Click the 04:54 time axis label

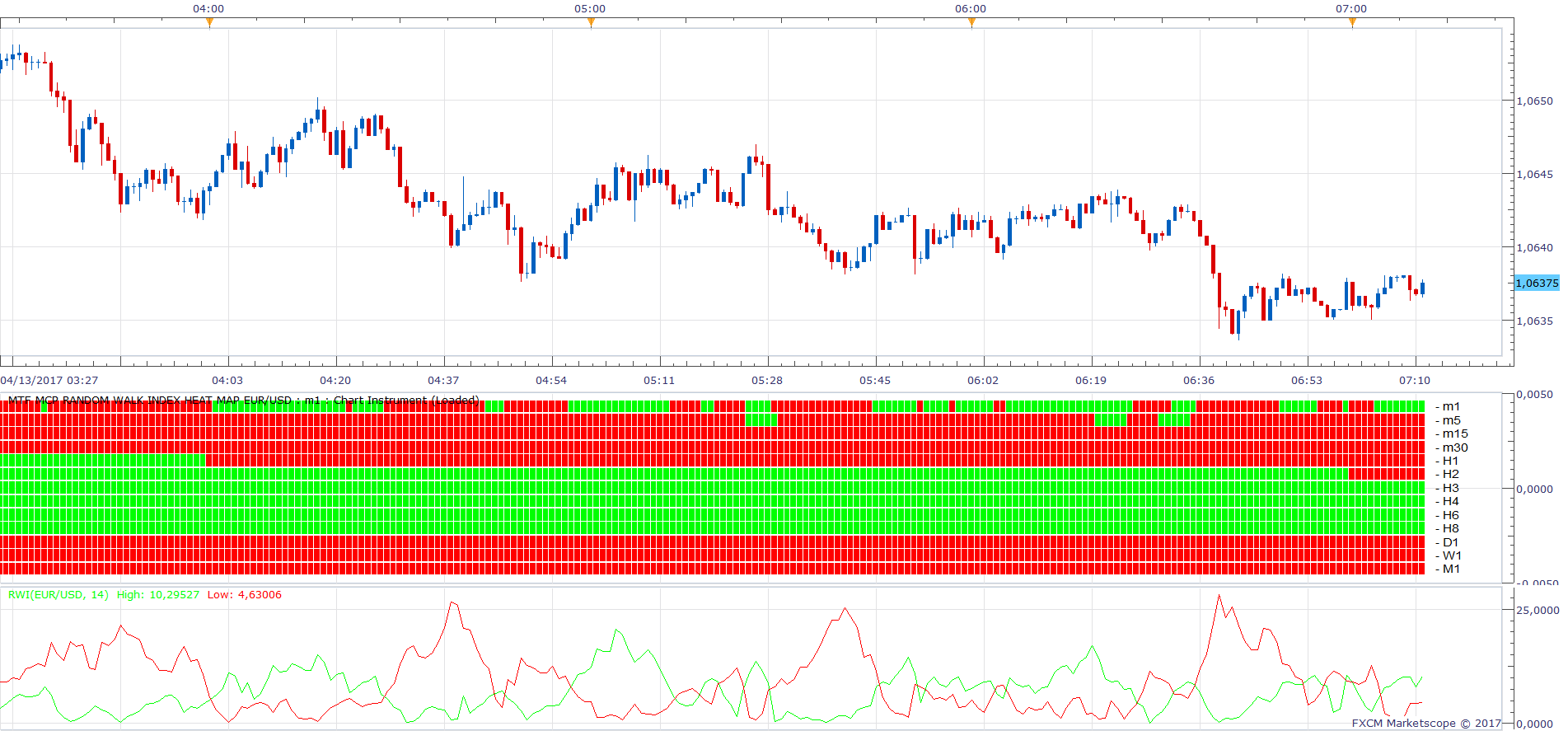551,380
